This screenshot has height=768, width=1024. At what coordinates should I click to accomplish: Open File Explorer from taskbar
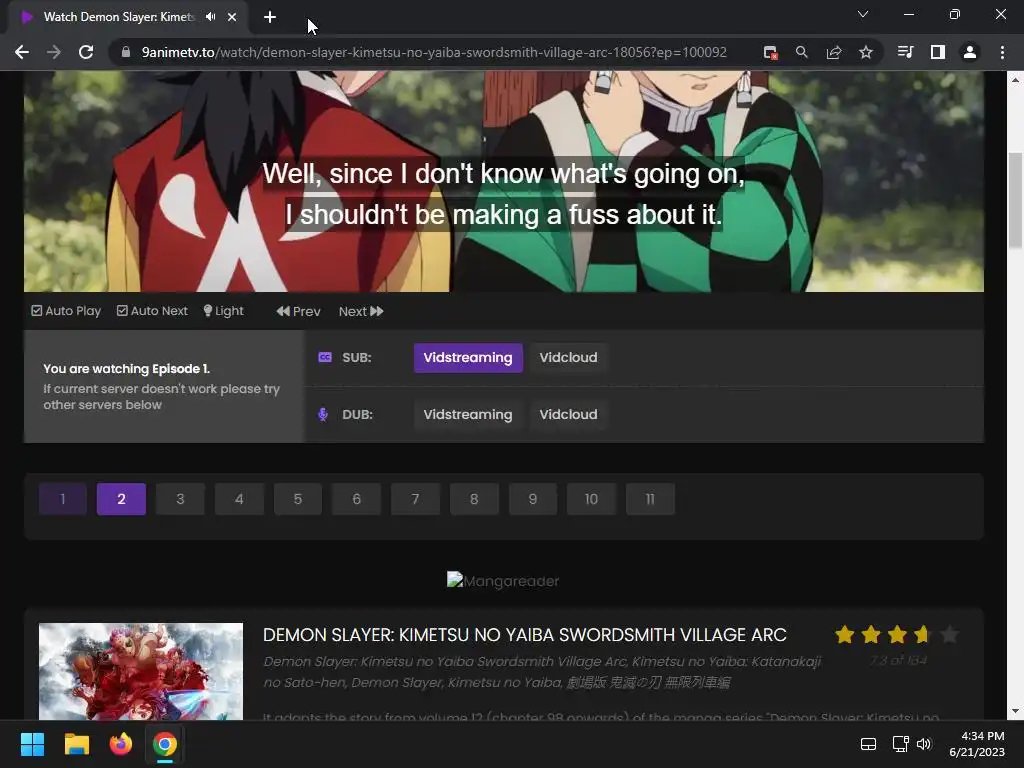(x=76, y=744)
